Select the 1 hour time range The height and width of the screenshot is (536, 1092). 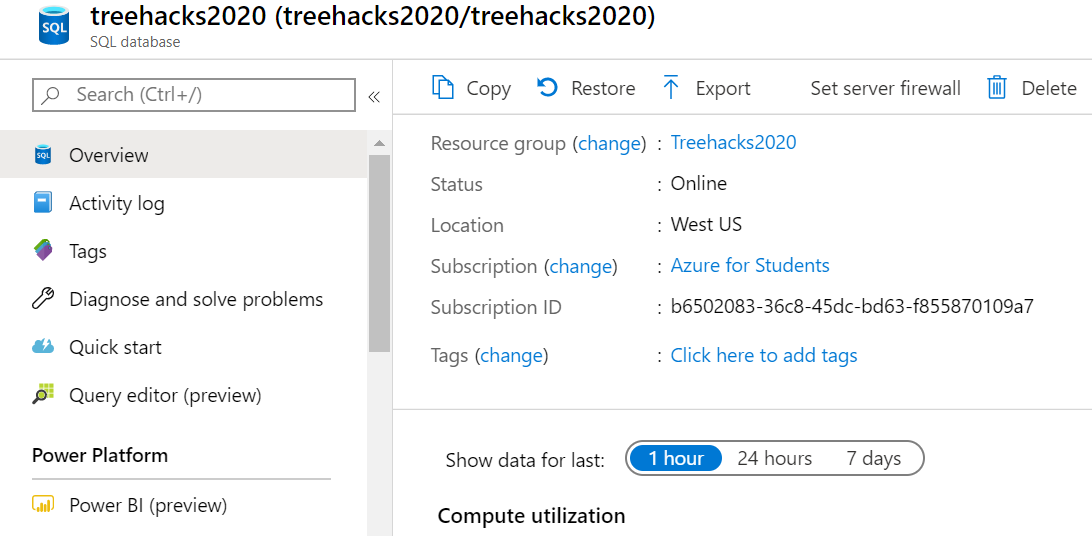click(676, 458)
